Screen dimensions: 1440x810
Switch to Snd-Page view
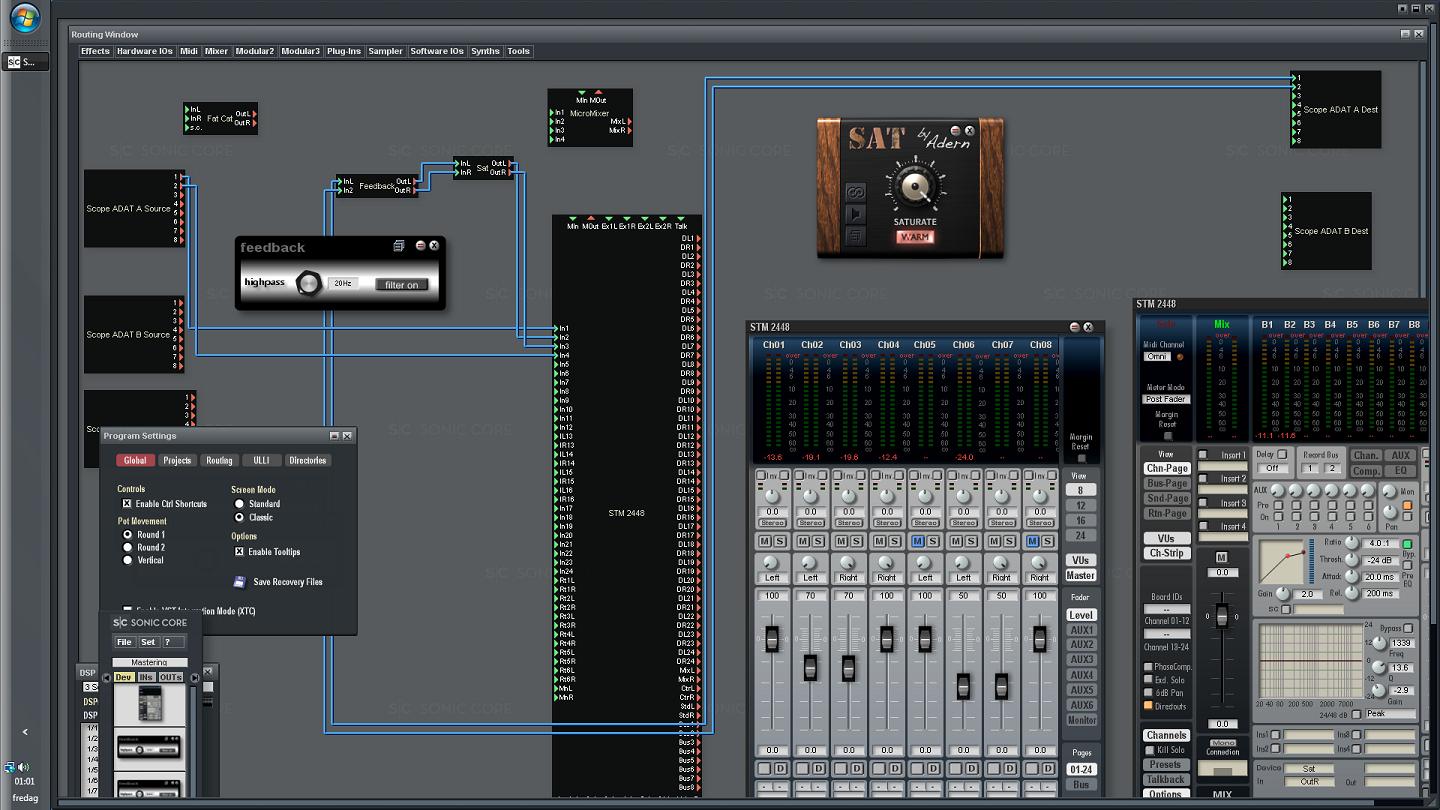pos(1167,498)
